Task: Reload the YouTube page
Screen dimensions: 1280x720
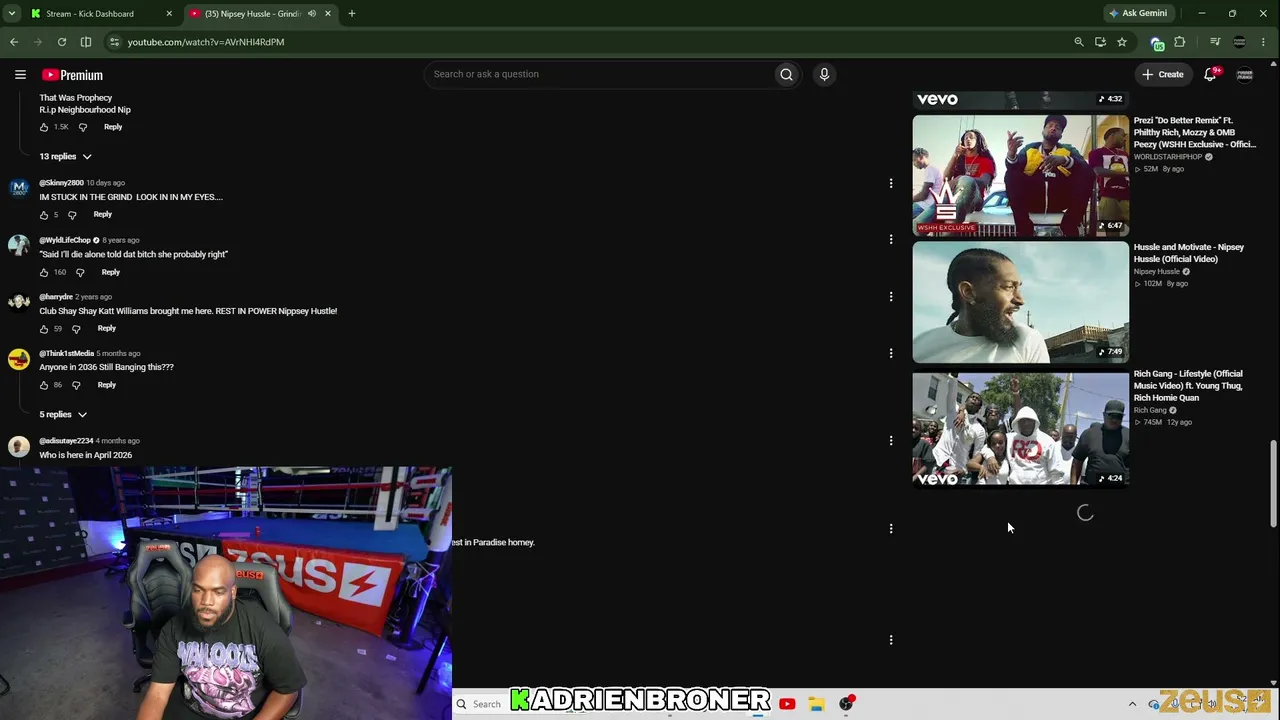Action: (62, 42)
